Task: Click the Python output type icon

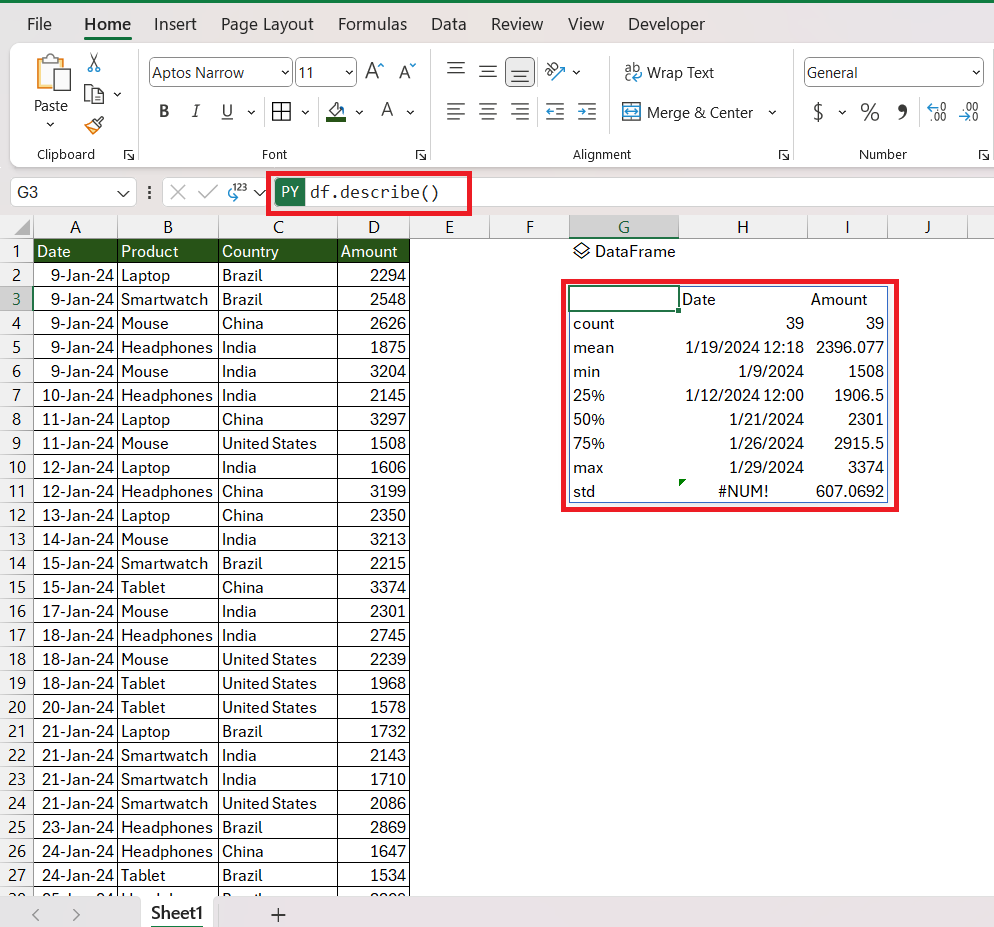Action: coord(238,191)
